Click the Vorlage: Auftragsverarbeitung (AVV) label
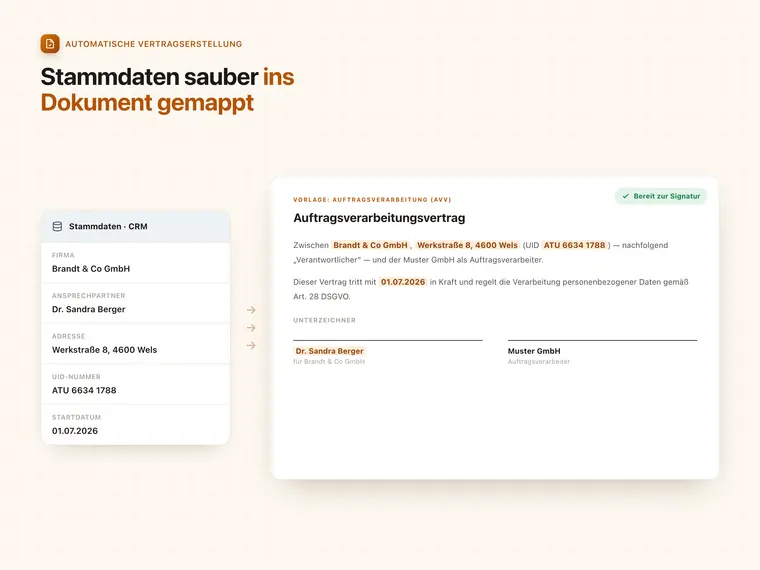Viewport: 760px width, 570px height. tap(372, 200)
